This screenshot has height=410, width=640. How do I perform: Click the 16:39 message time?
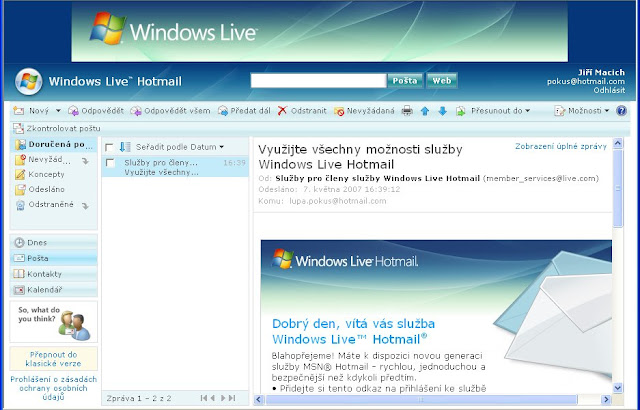(234, 163)
